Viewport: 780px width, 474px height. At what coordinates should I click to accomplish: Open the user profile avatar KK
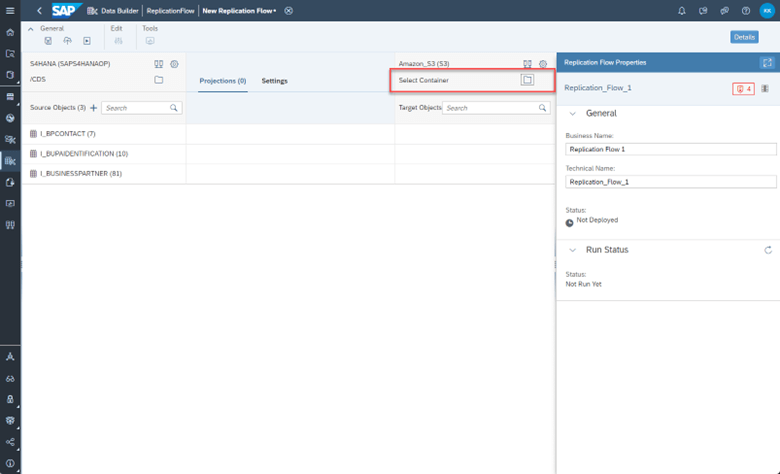click(767, 10)
